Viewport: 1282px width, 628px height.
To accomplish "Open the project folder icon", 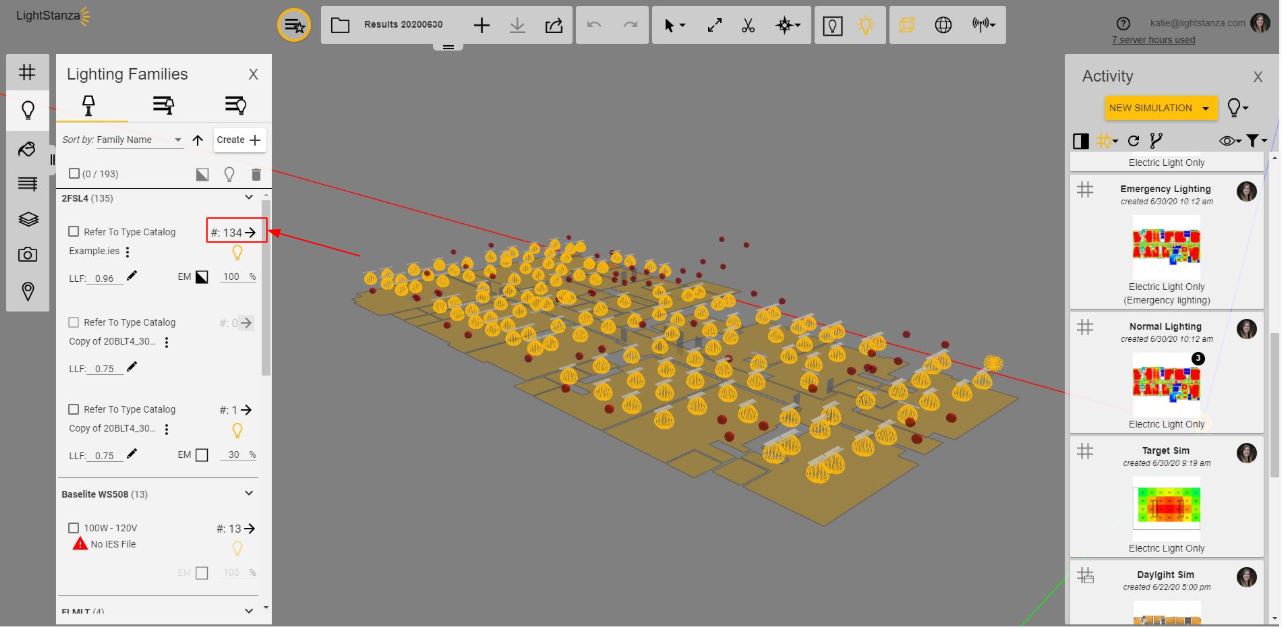I will [340, 25].
